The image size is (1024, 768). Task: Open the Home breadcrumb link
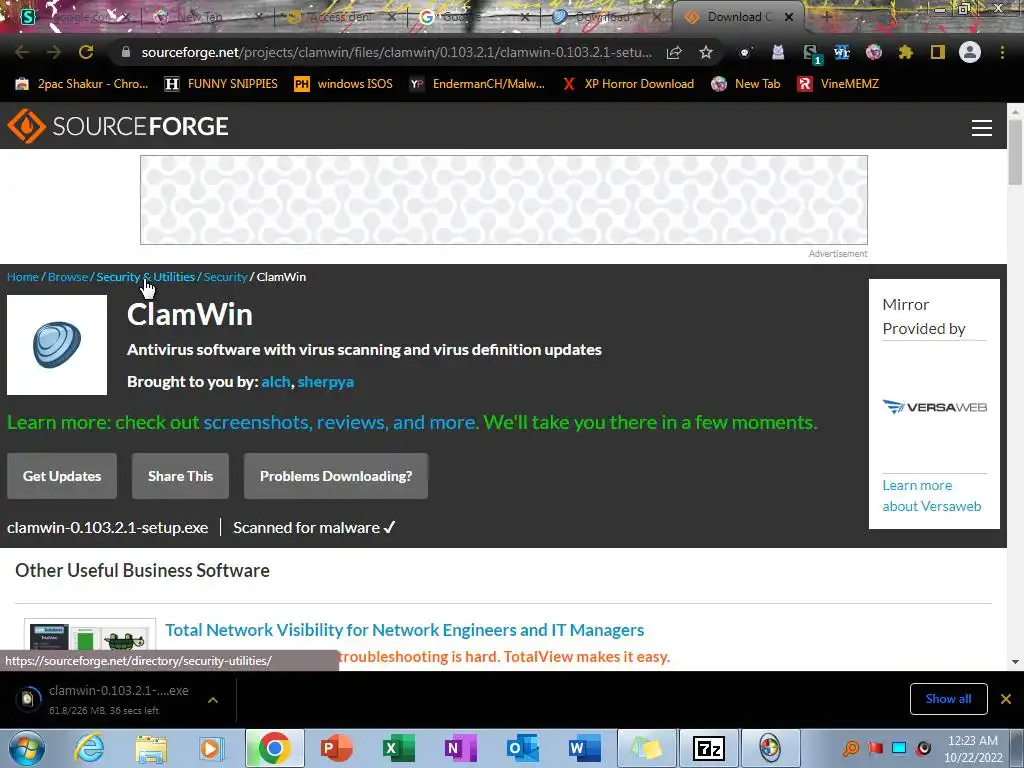coord(23,277)
